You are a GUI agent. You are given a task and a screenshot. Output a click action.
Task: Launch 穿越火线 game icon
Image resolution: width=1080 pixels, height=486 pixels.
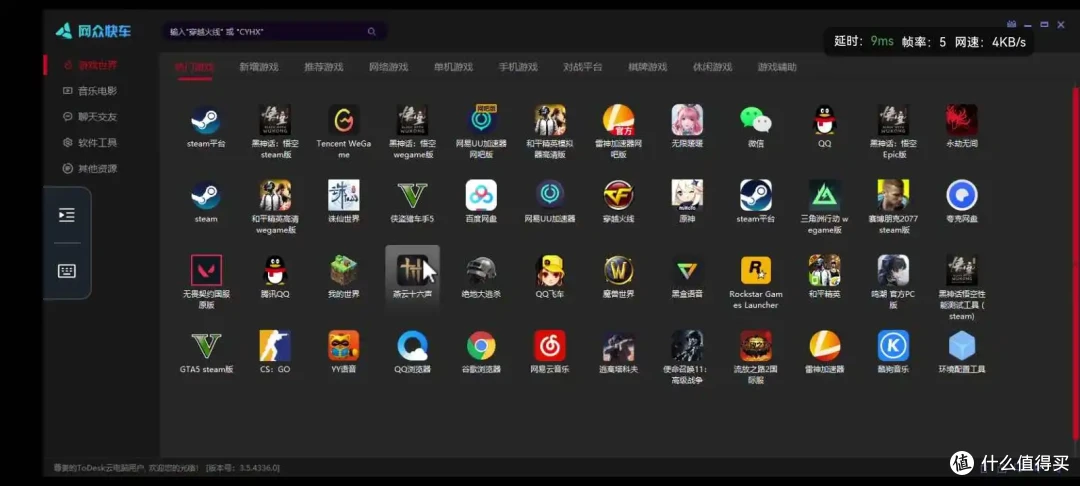click(619, 195)
